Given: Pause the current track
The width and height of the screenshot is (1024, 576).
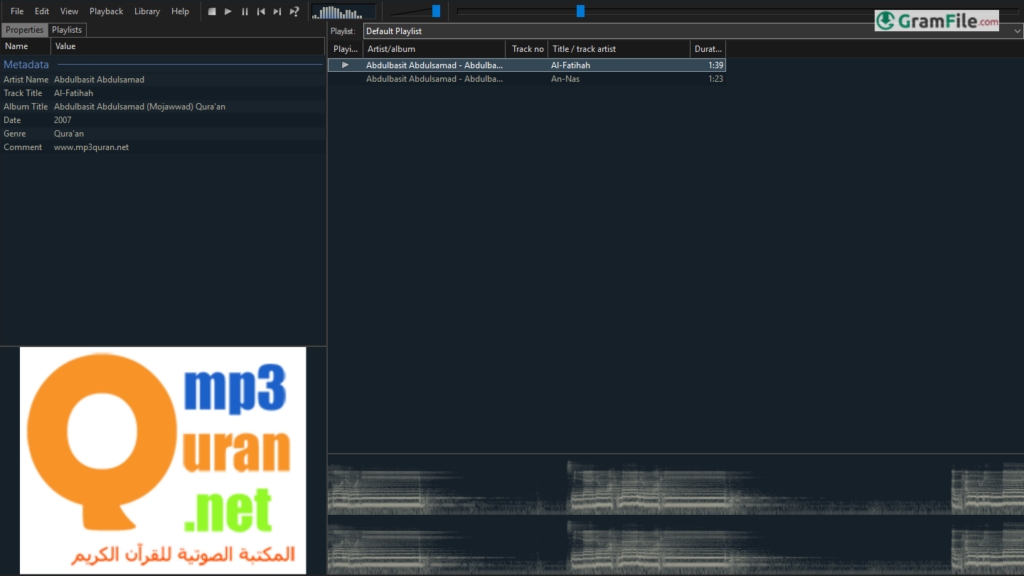Looking at the screenshot, I should point(244,11).
